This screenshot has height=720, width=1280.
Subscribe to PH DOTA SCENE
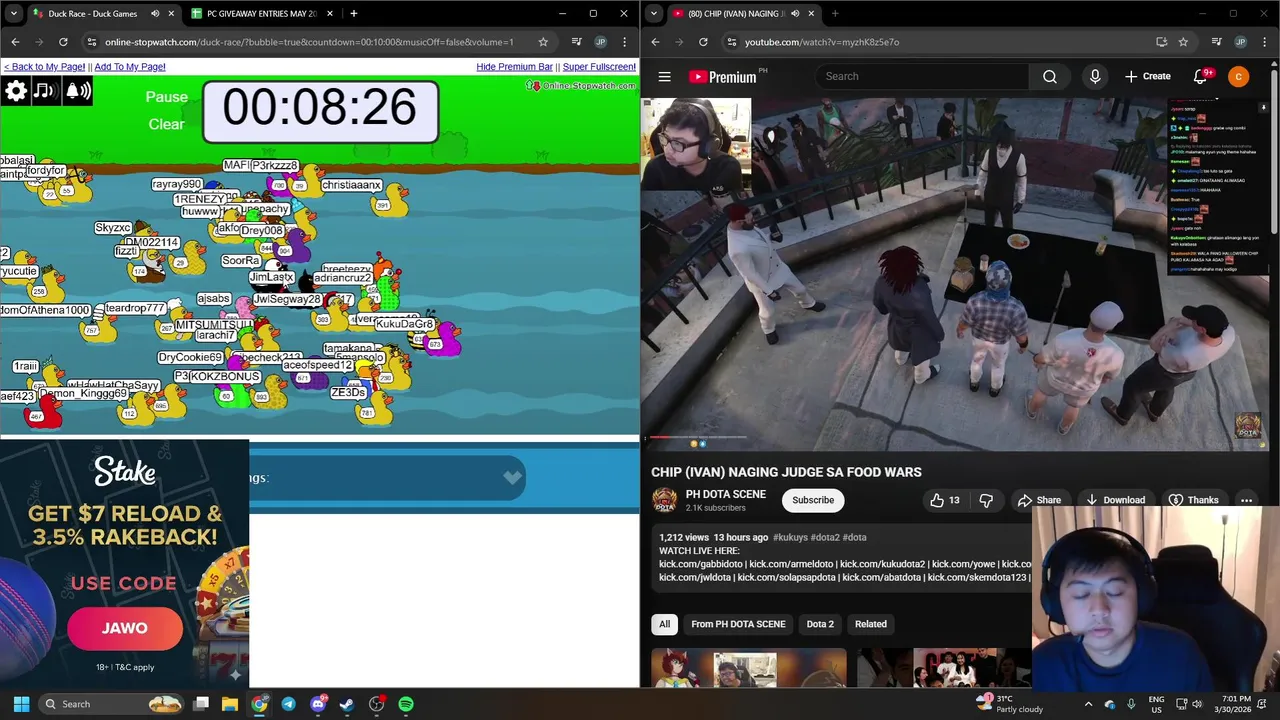pos(813,500)
